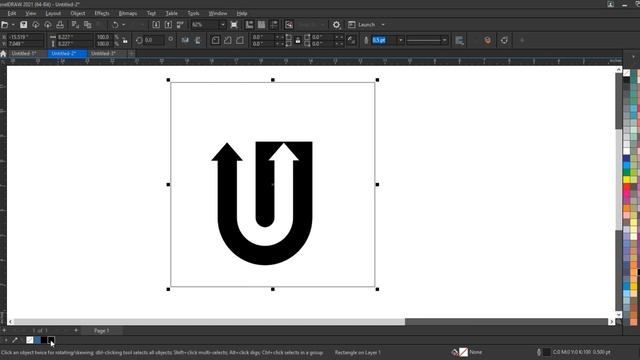Click the new document plus tab
Image resolution: width=640 pixels, height=360 pixels.
click(131, 53)
